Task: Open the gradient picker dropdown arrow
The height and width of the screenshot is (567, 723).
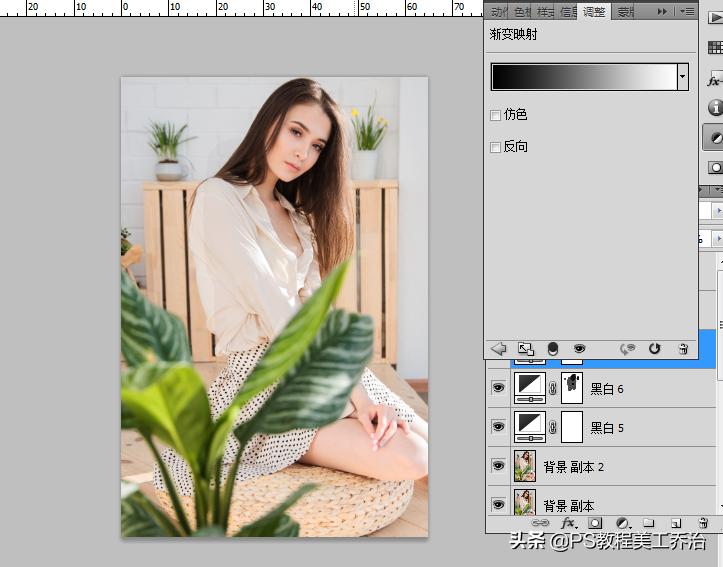Action: tap(682, 77)
